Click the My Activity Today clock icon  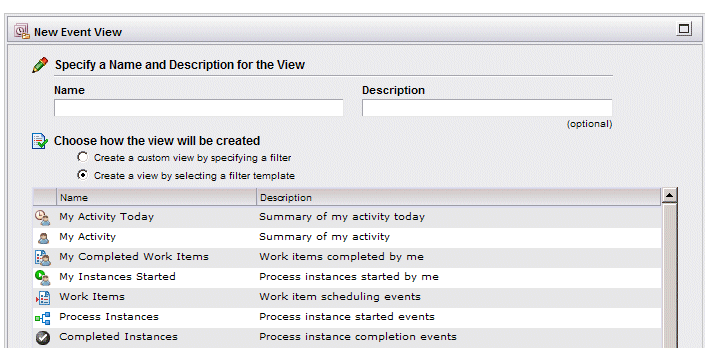pyautogui.click(x=43, y=218)
